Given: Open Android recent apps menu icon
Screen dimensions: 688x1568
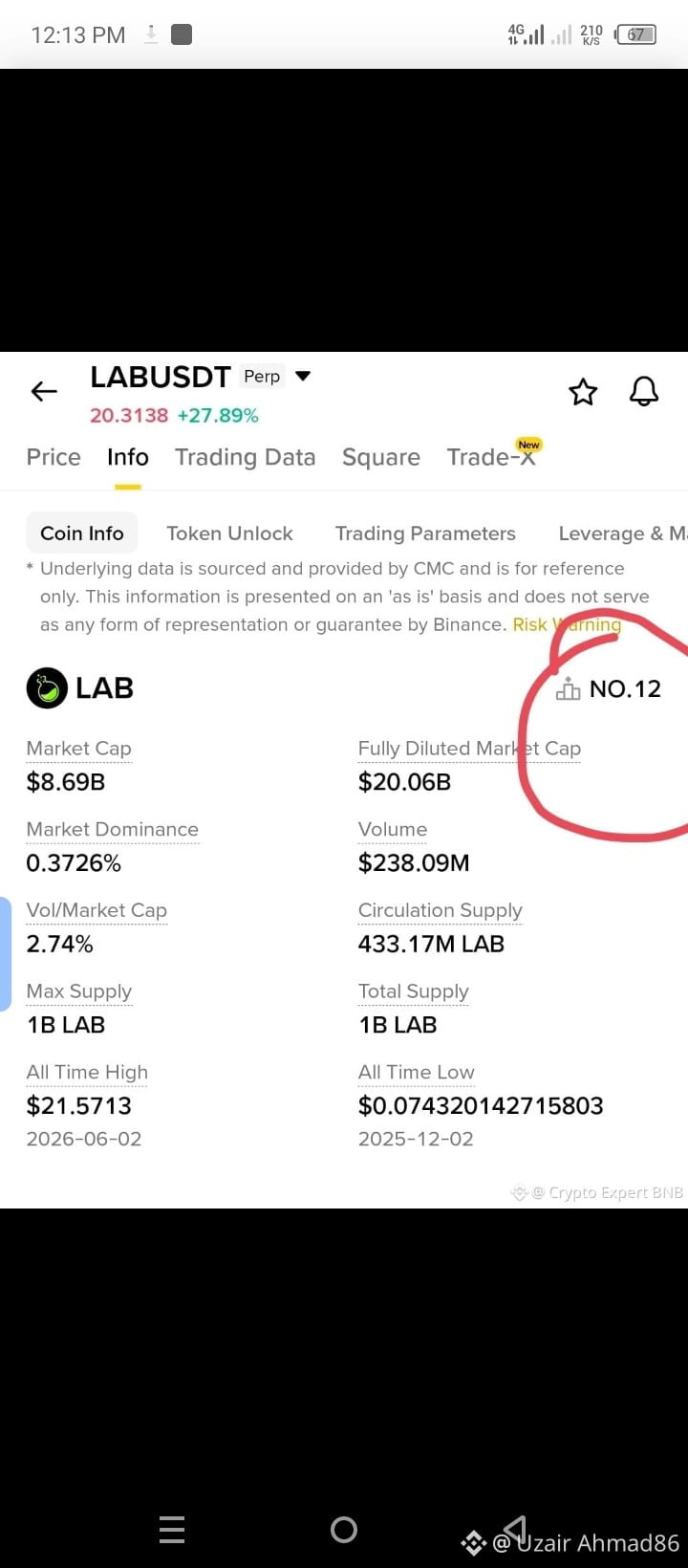Looking at the screenshot, I should click(172, 1530).
